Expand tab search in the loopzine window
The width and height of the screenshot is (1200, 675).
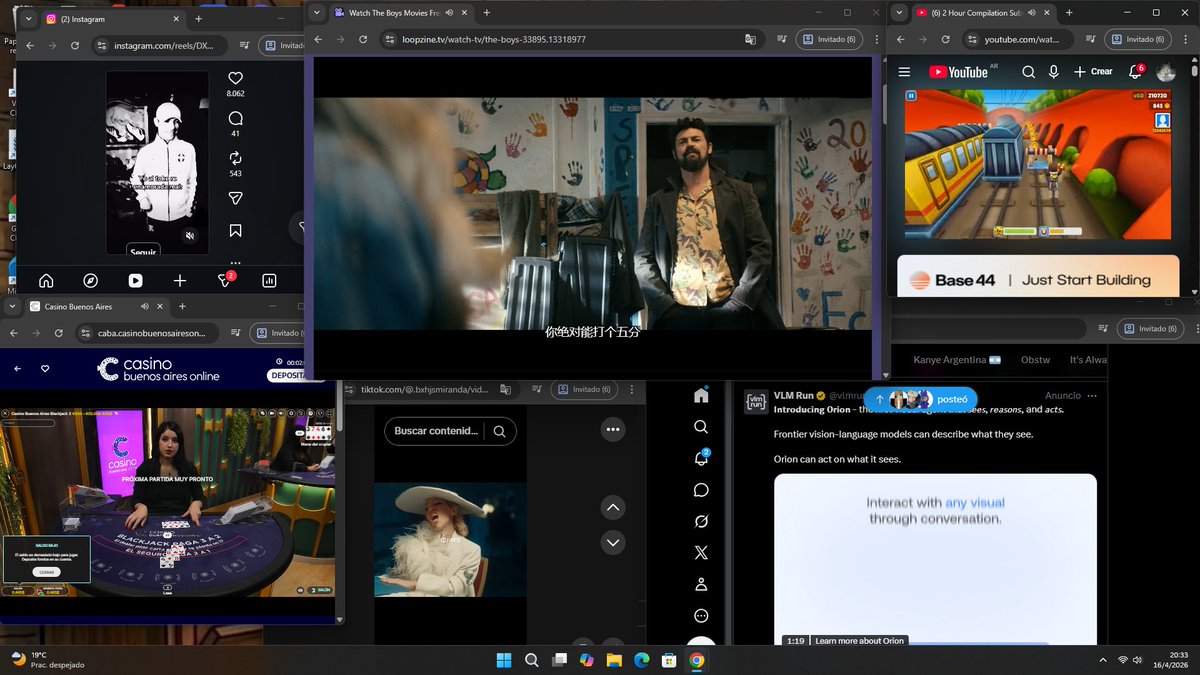tap(316, 12)
